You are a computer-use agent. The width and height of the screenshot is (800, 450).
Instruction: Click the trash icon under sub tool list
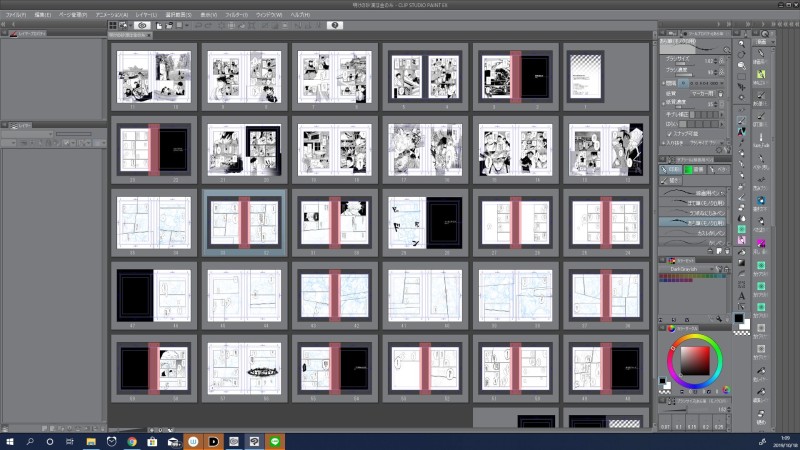point(727,251)
